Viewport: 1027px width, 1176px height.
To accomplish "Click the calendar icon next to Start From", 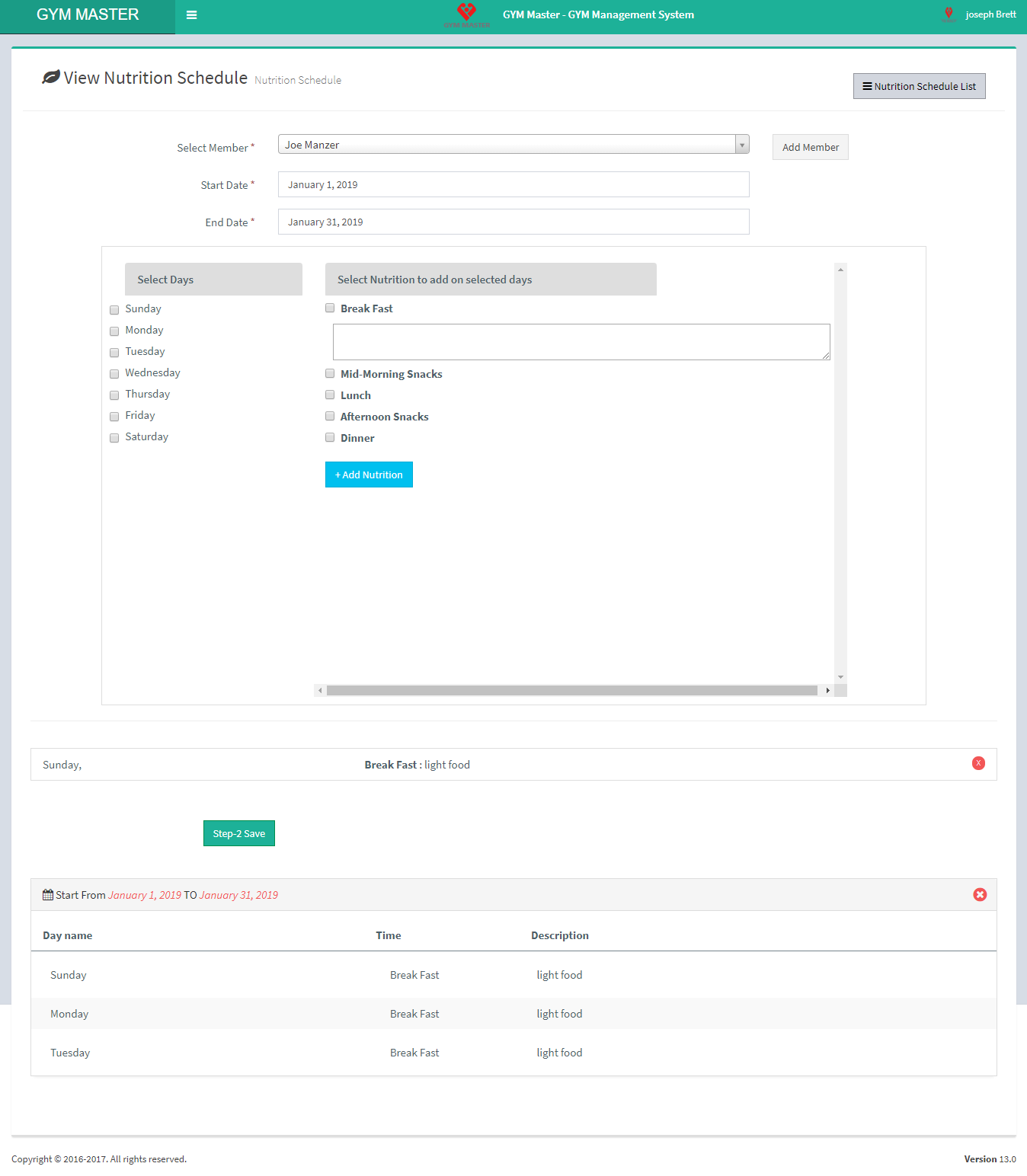I will [48, 895].
